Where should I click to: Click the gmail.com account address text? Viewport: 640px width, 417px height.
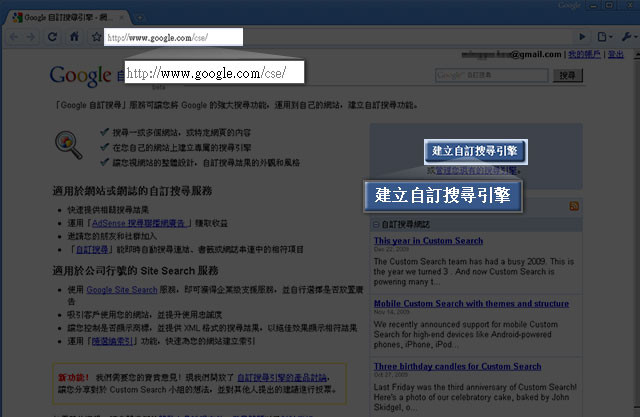coord(511,54)
